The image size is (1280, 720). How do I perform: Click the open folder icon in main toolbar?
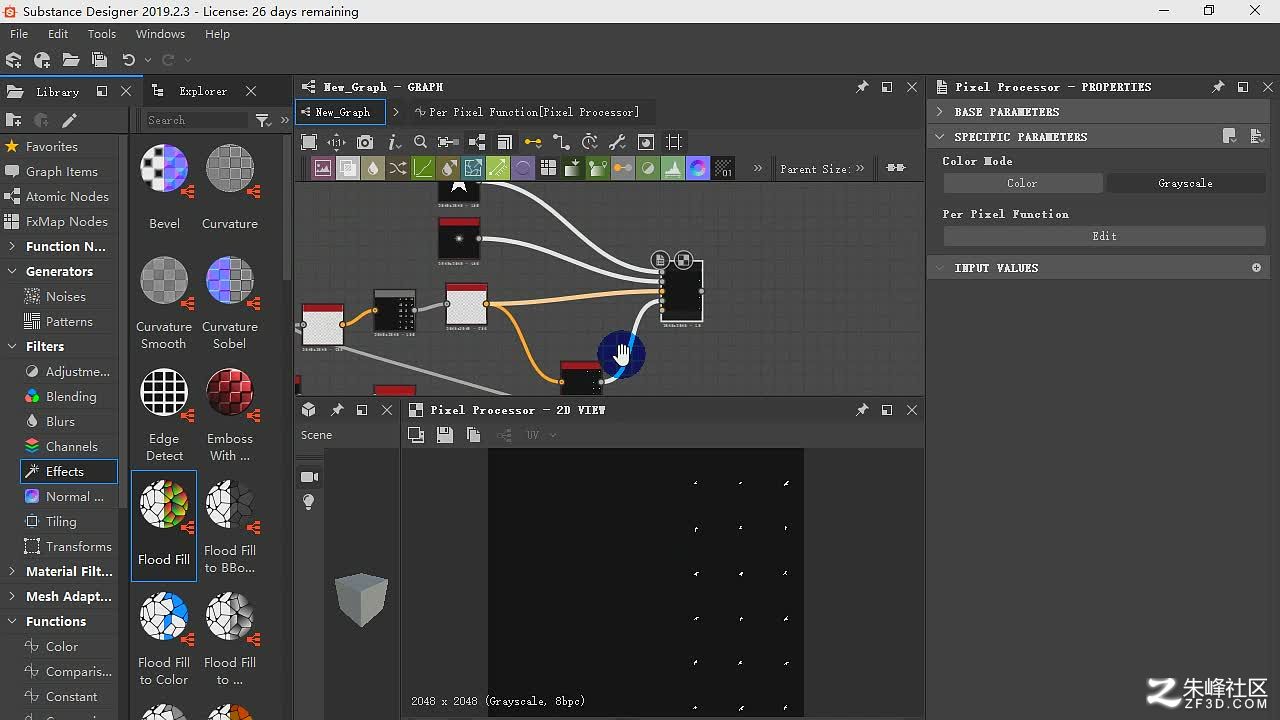click(x=71, y=60)
